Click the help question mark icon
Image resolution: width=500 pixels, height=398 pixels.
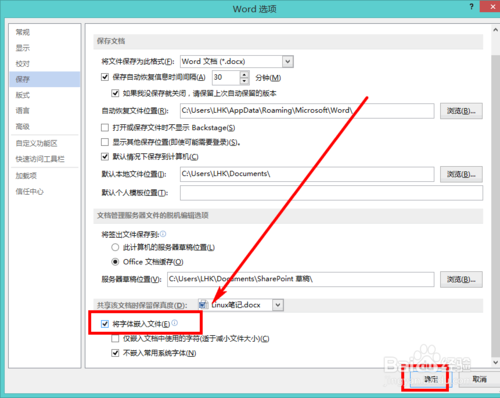pyautogui.click(x=471, y=7)
